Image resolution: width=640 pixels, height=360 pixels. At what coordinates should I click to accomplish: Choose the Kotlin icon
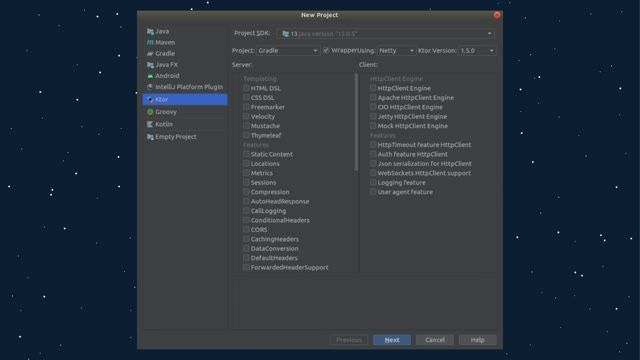150,124
